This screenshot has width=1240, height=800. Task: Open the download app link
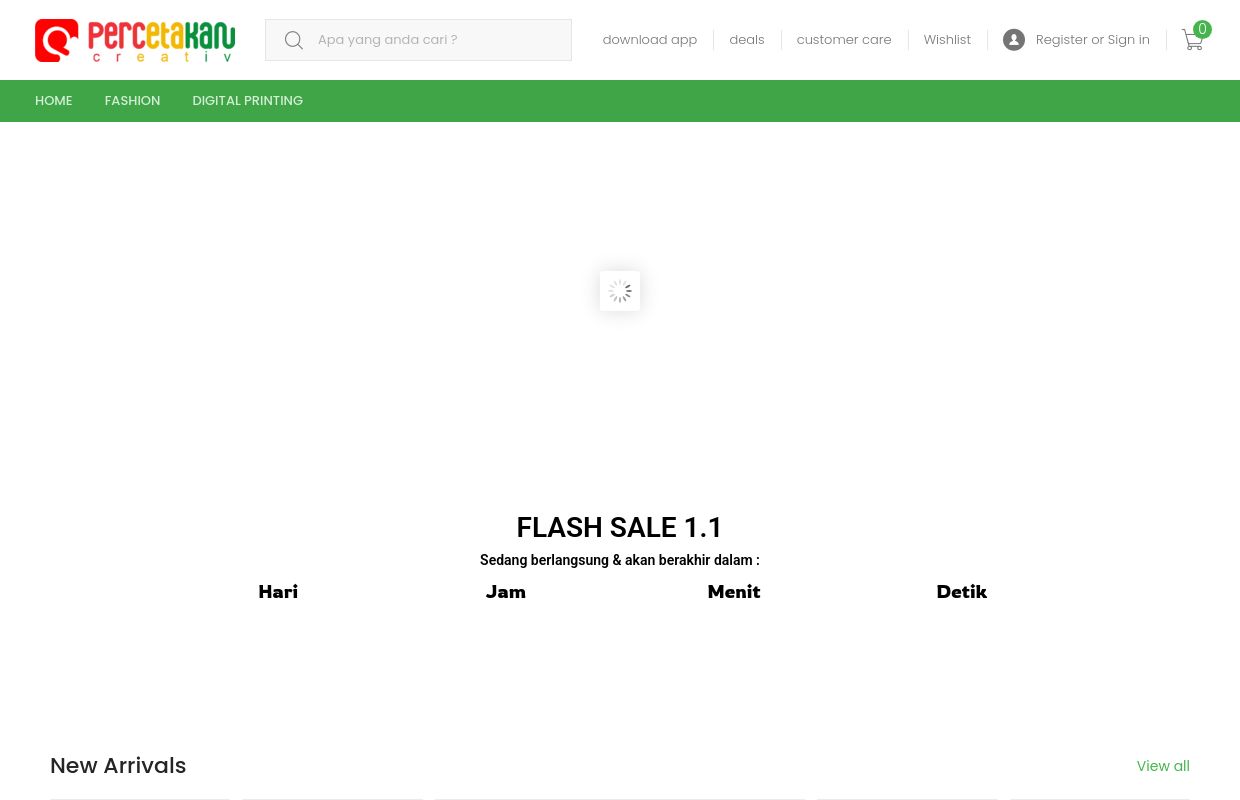tap(649, 40)
